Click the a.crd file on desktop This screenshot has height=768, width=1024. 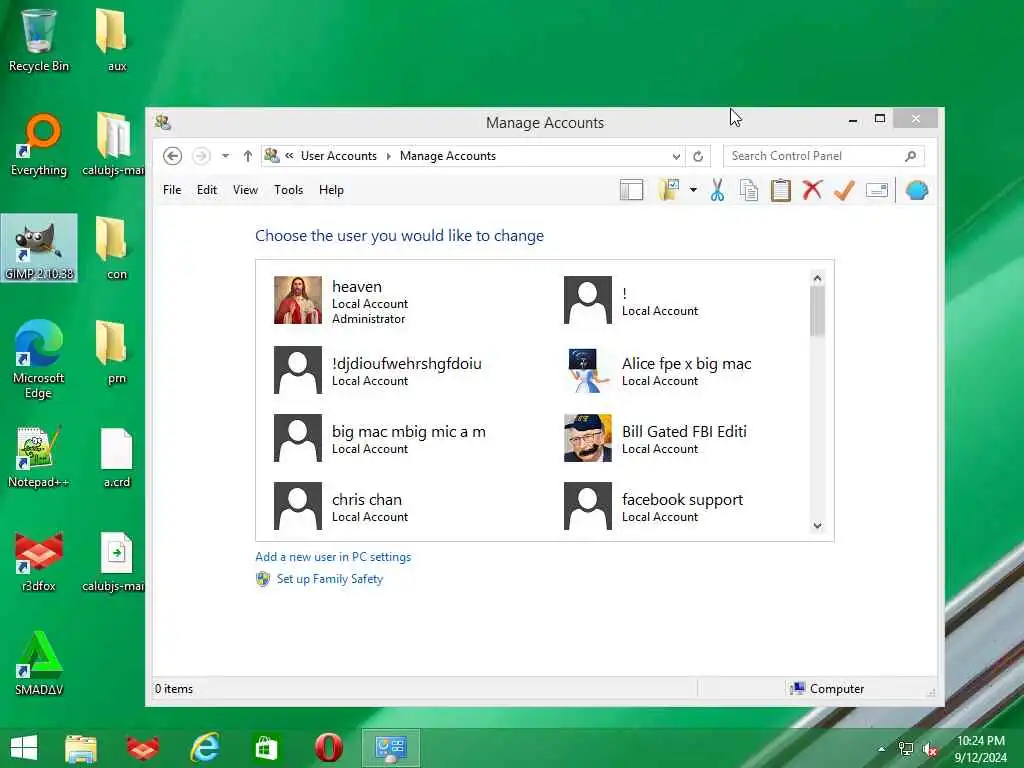(x=117, y=457)
